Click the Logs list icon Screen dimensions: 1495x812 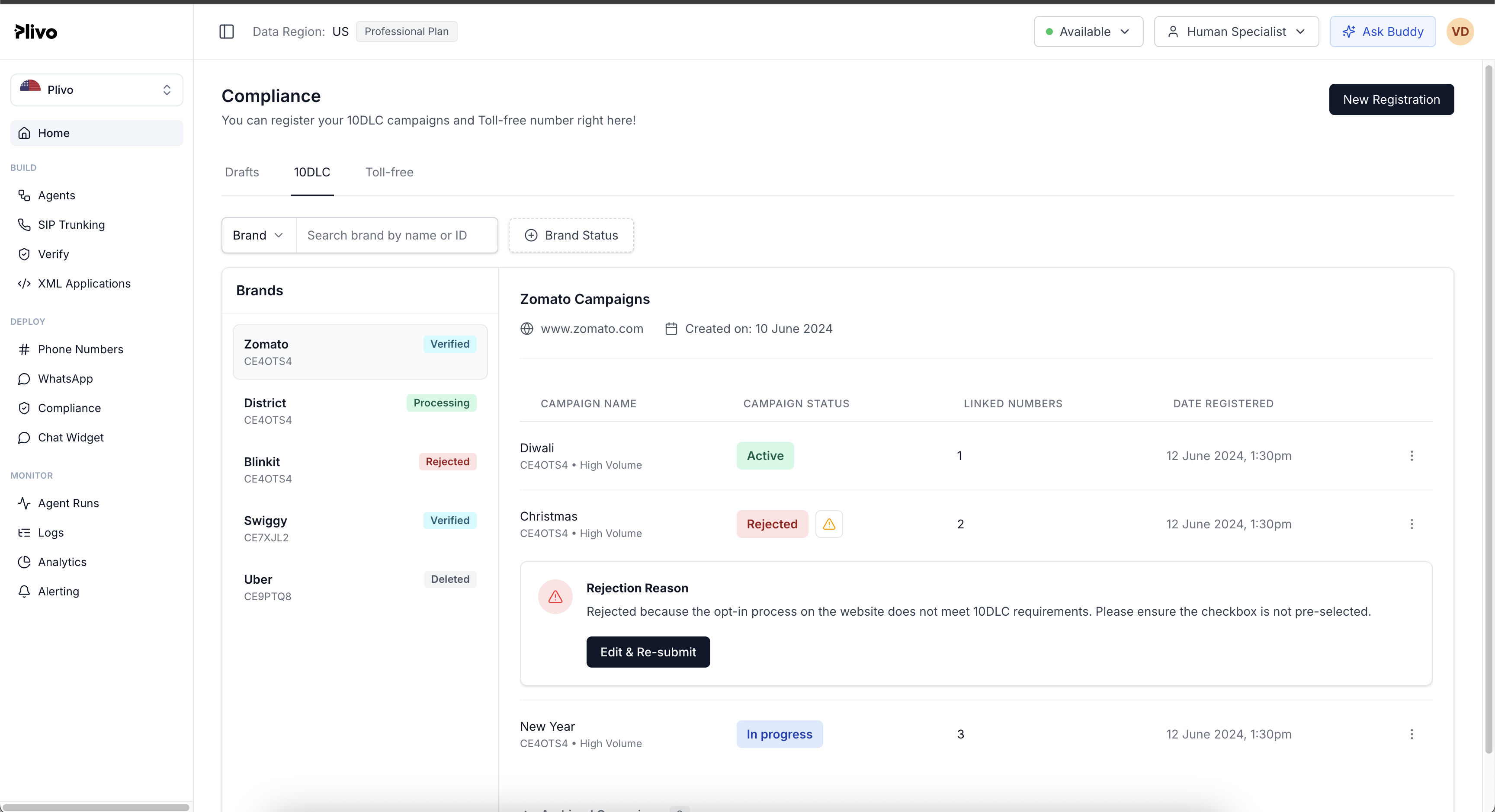pos(24,532)
